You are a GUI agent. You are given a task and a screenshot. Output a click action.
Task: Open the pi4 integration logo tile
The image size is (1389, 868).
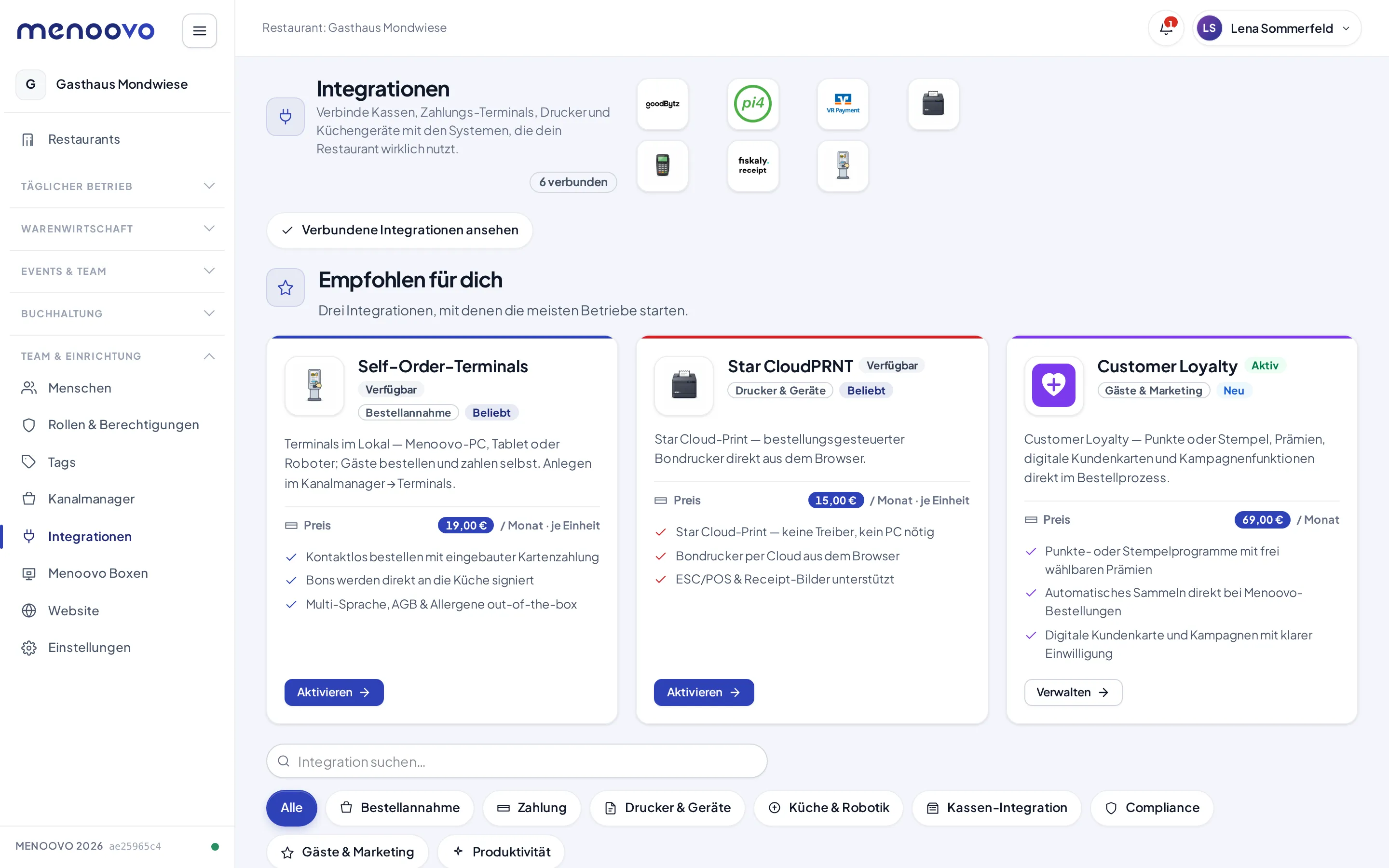[753, 104]
